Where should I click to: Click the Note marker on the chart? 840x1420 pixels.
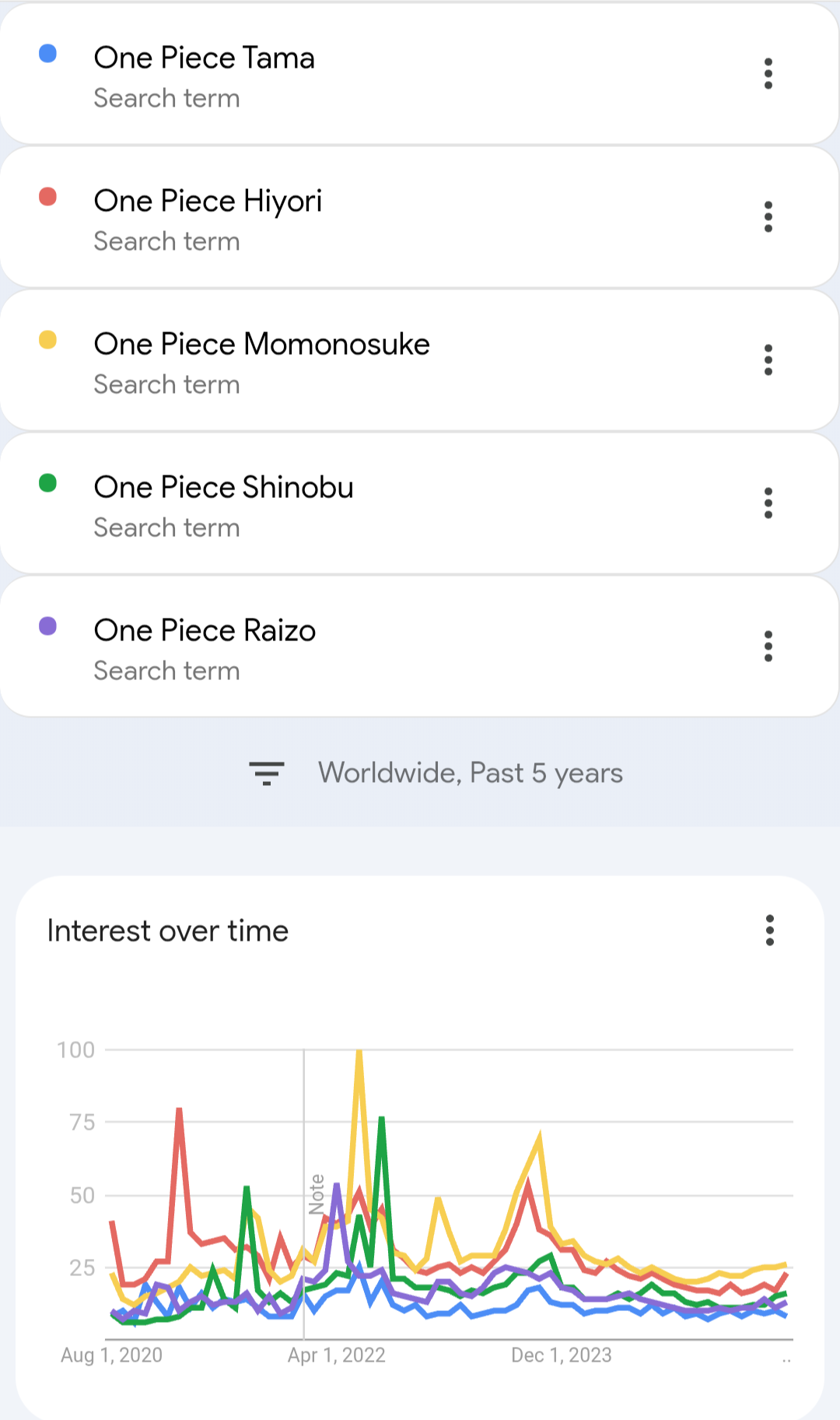(x=317, y=1194)
